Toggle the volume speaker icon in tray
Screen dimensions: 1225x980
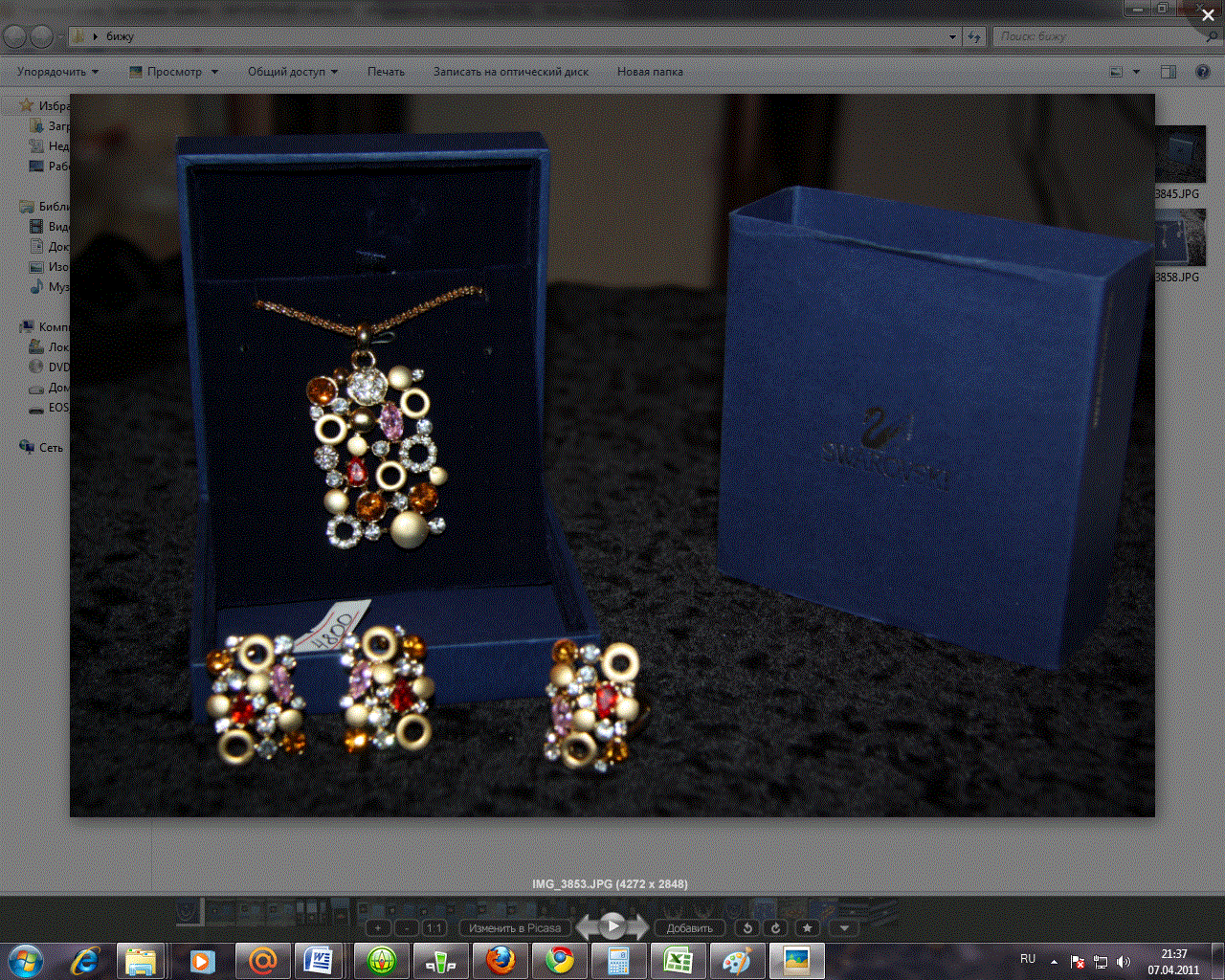coord(1123,962)
